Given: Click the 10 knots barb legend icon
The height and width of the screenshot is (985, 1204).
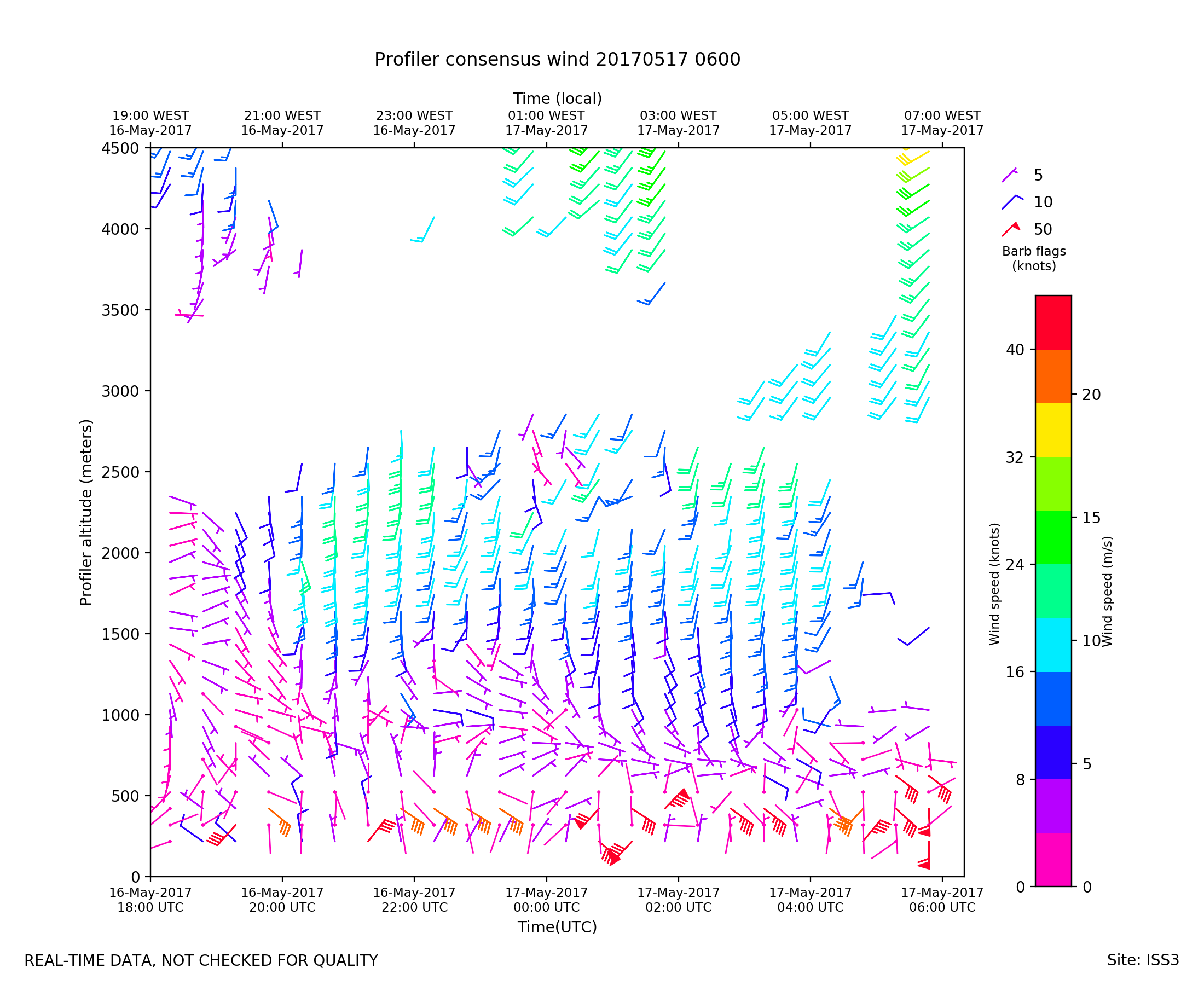Looking at the screenshot, I should (1012, 202).
